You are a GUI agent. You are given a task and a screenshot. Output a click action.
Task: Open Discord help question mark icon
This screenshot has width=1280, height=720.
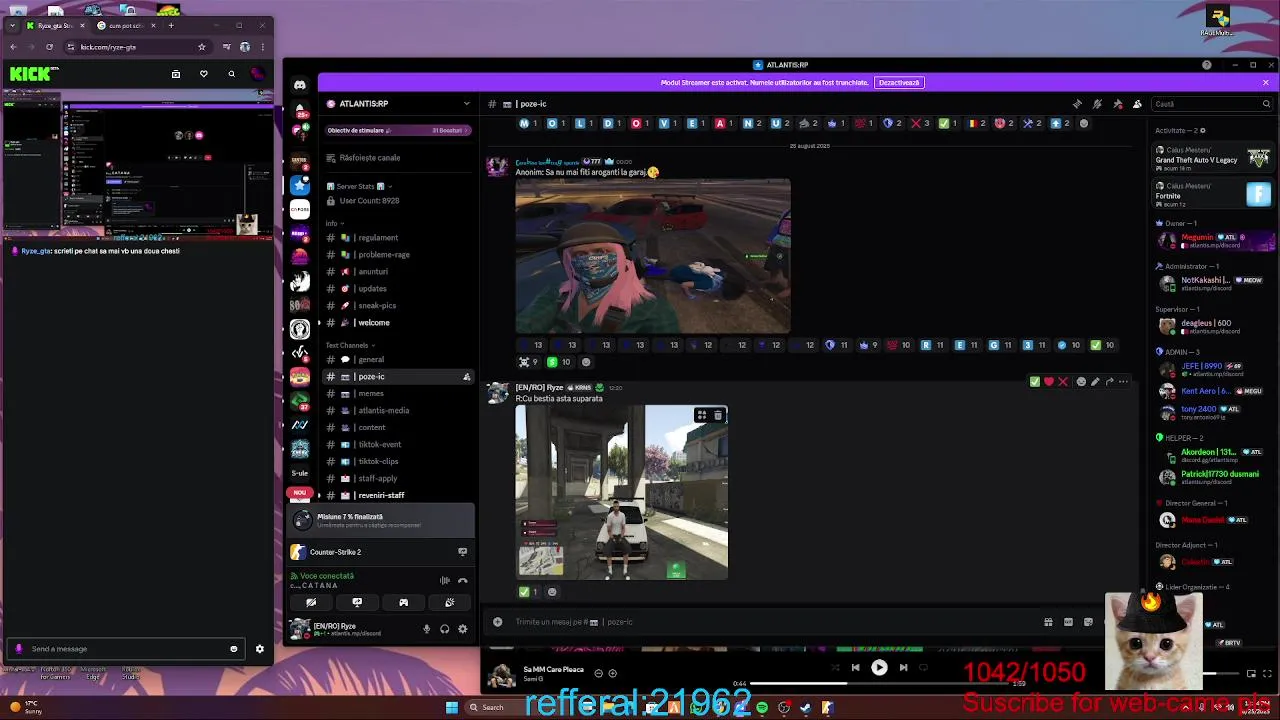[1207, 65]
